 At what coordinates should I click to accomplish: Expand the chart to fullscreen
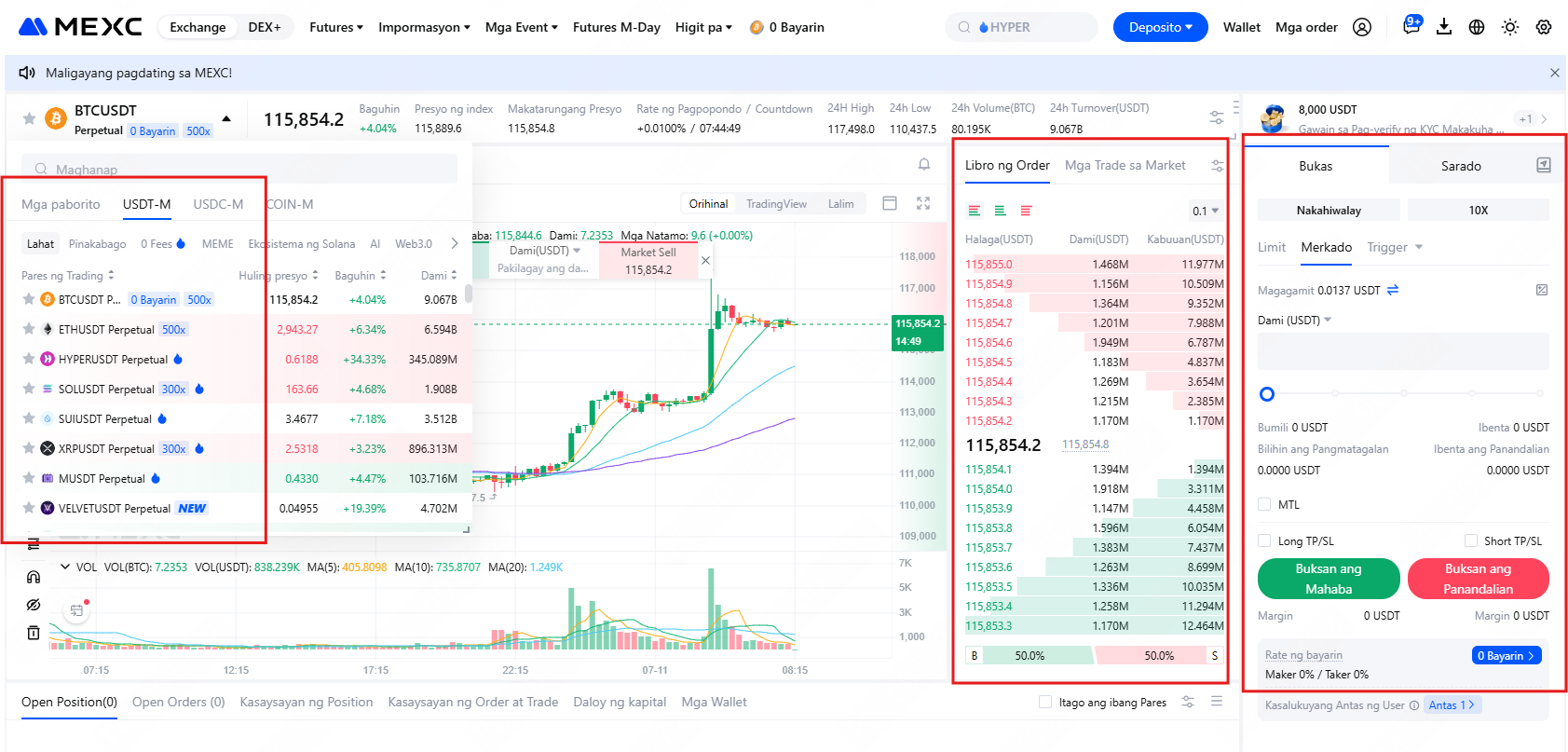pos(923,203)
